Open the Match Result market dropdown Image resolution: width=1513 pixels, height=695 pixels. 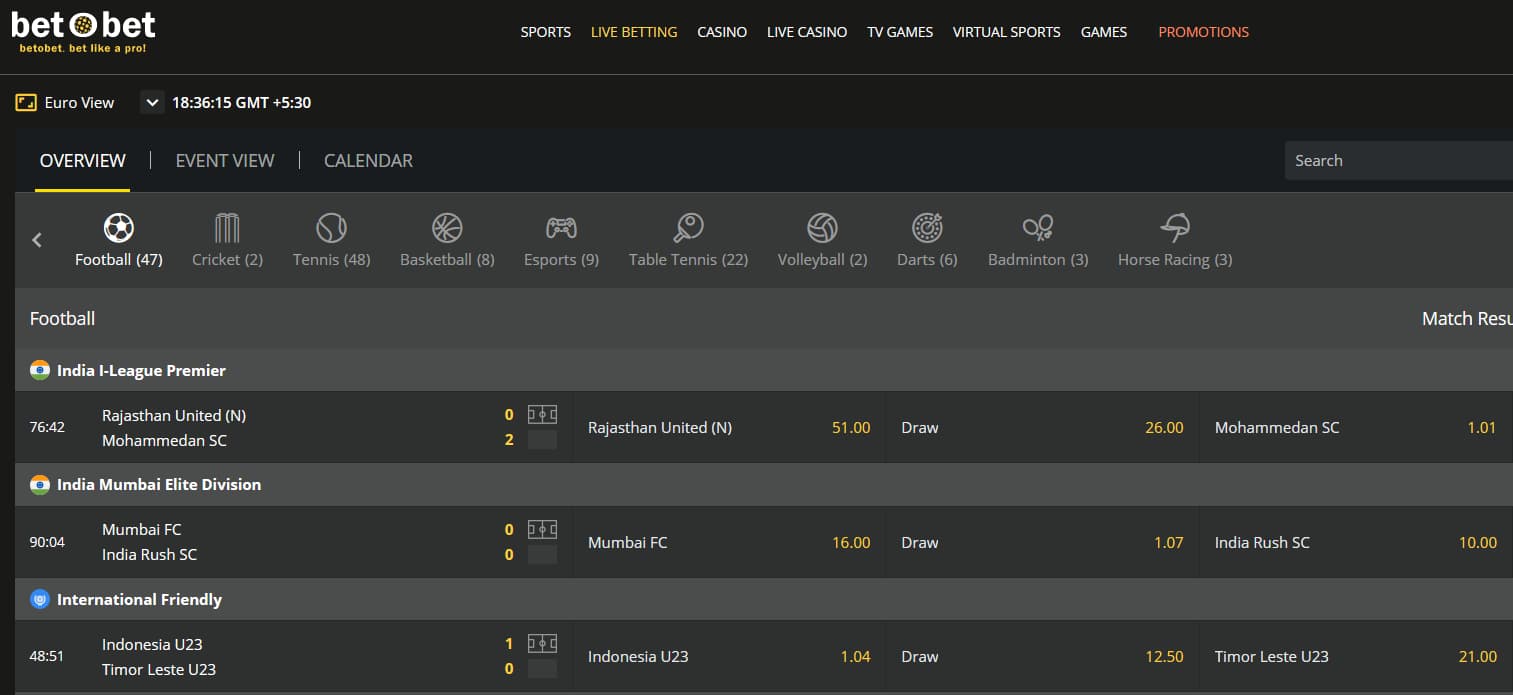[x=1467, y=318]
